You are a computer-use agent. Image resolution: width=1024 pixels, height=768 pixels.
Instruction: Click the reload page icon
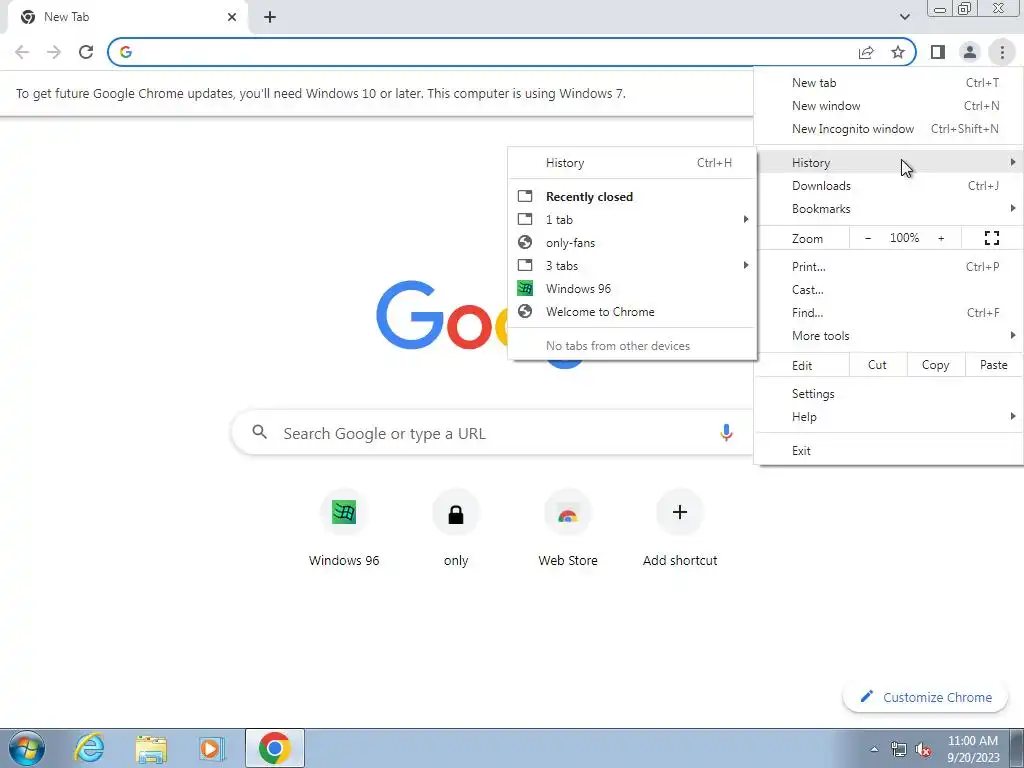pyautogui.click(x=86, y=52)
